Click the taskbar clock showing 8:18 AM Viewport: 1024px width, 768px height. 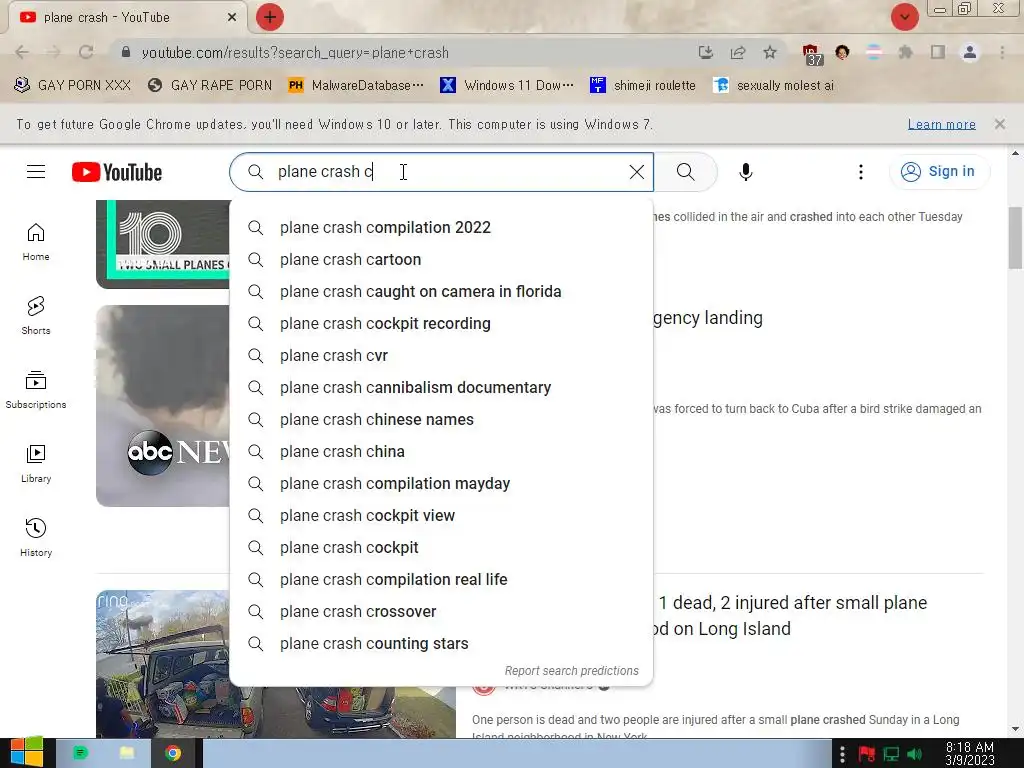pos(970,753)
